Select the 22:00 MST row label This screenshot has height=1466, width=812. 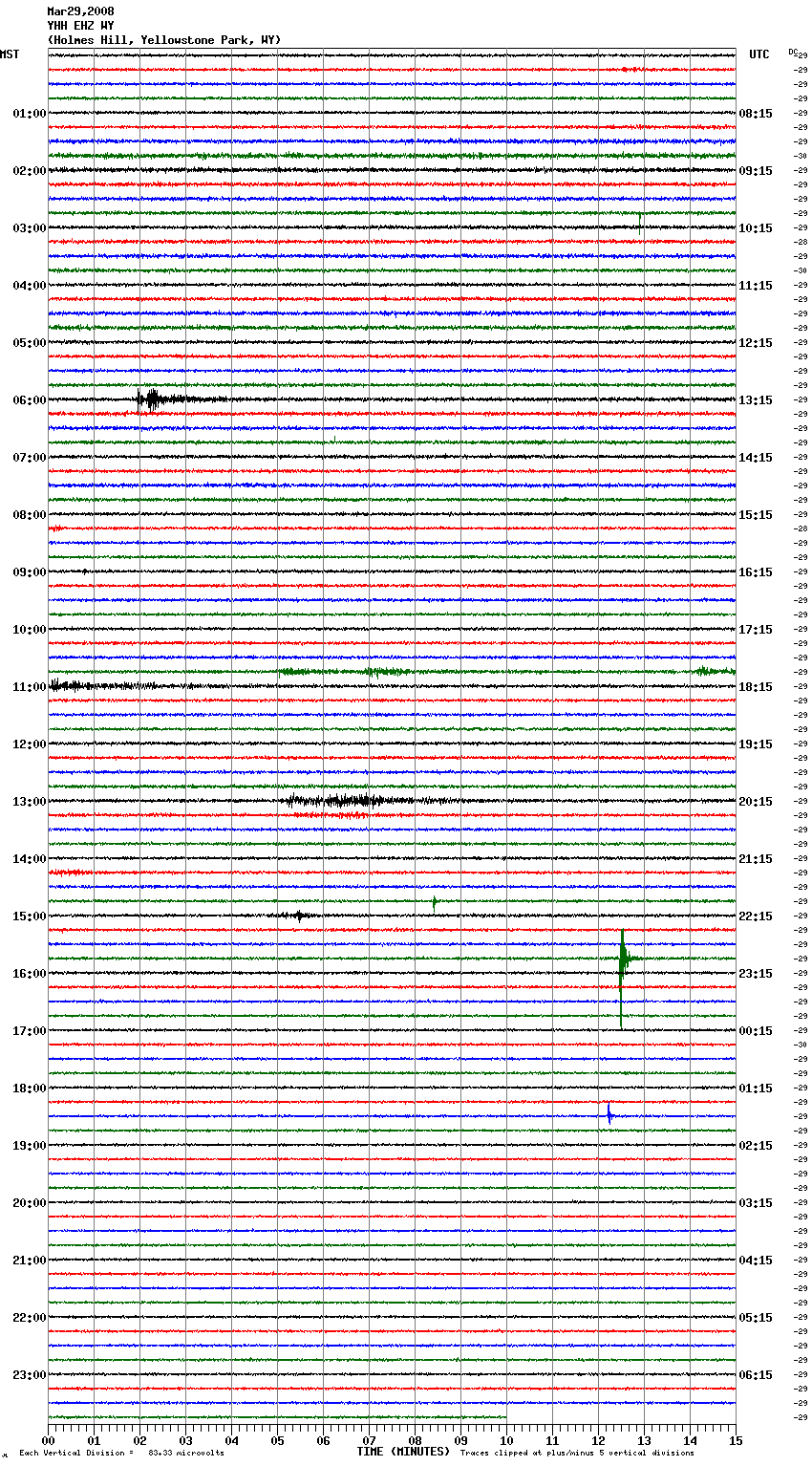(x=29, y=1318)
